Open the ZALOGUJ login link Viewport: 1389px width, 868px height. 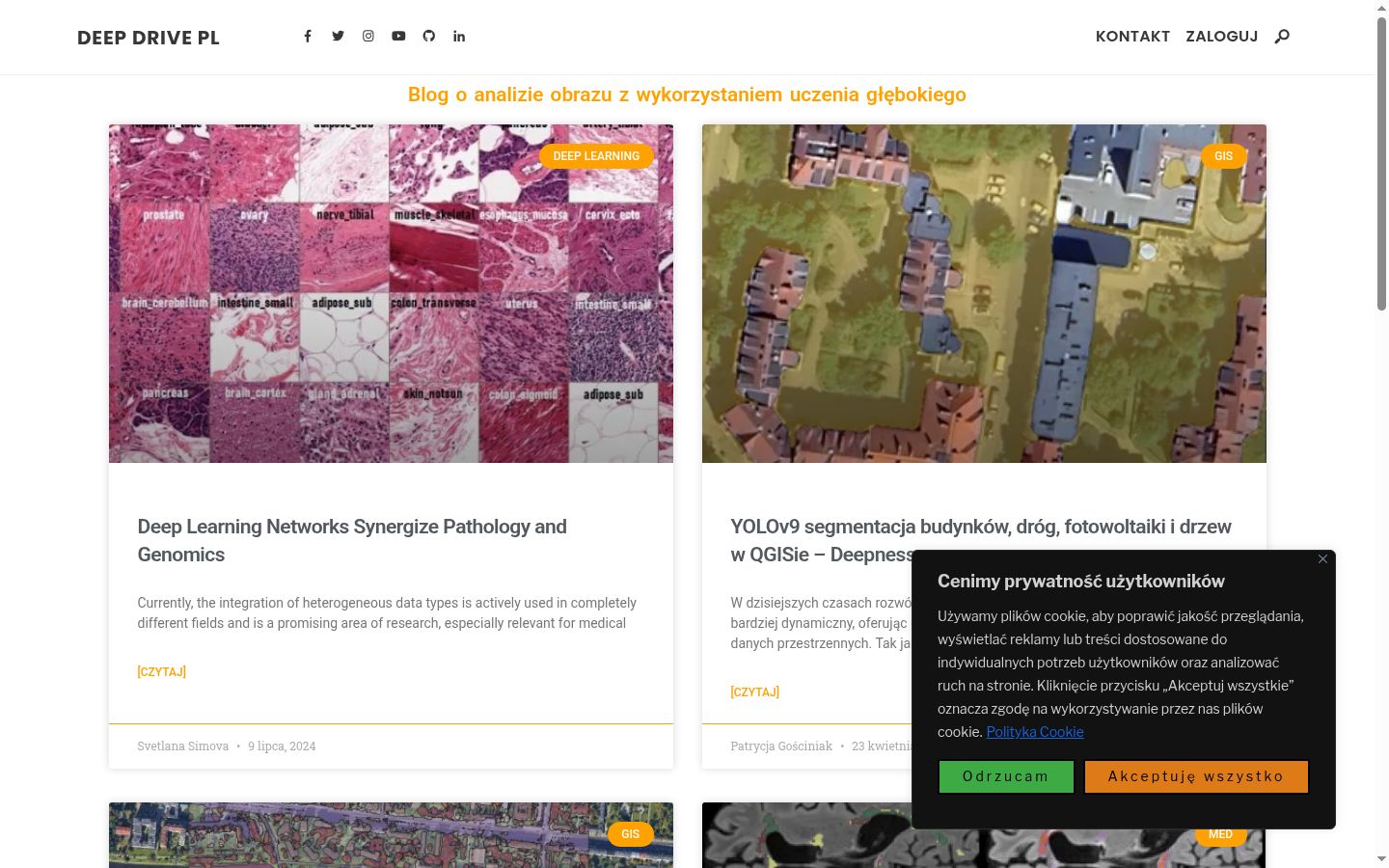(x=1221, y=37)
